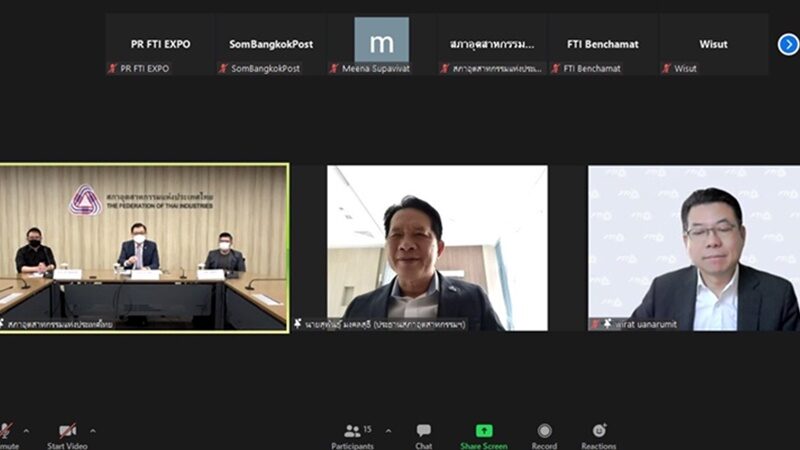Click the Share Screen button

tap(483, 432)
